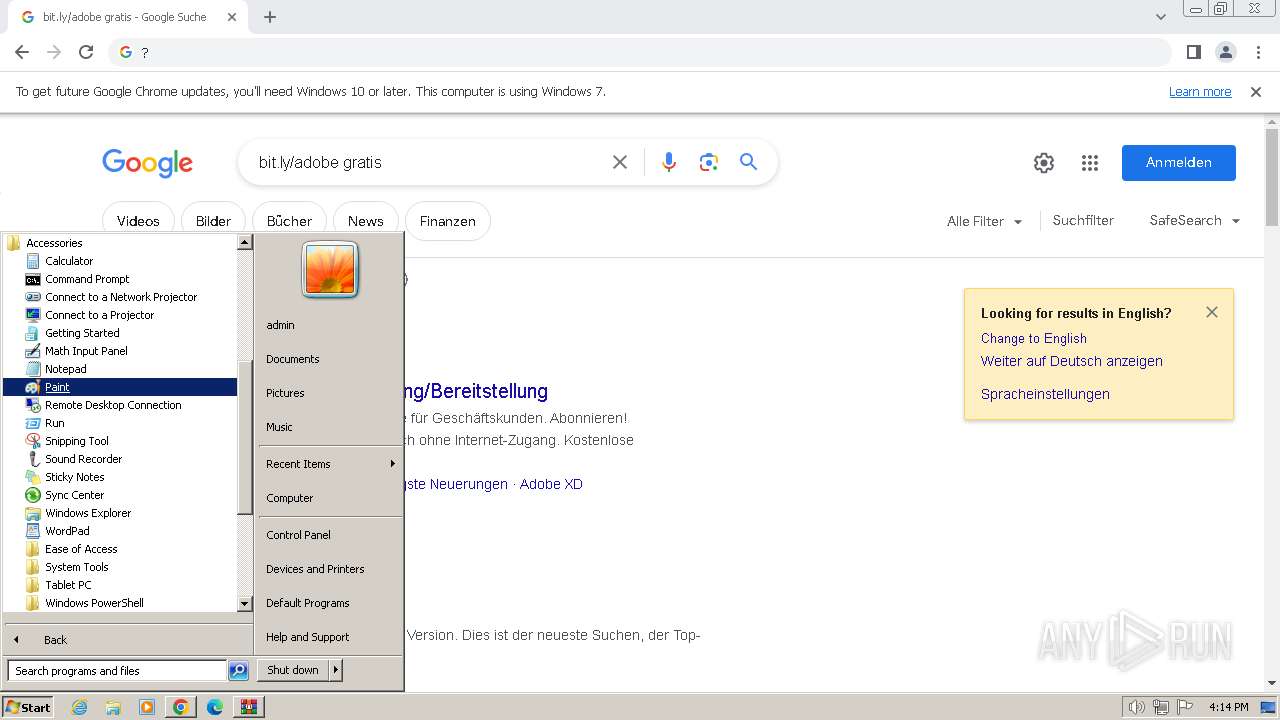Open the Run dialog entry
The width and height of the screenshot is (1280, 720).
pyautogui.click(x=54, y=423)
